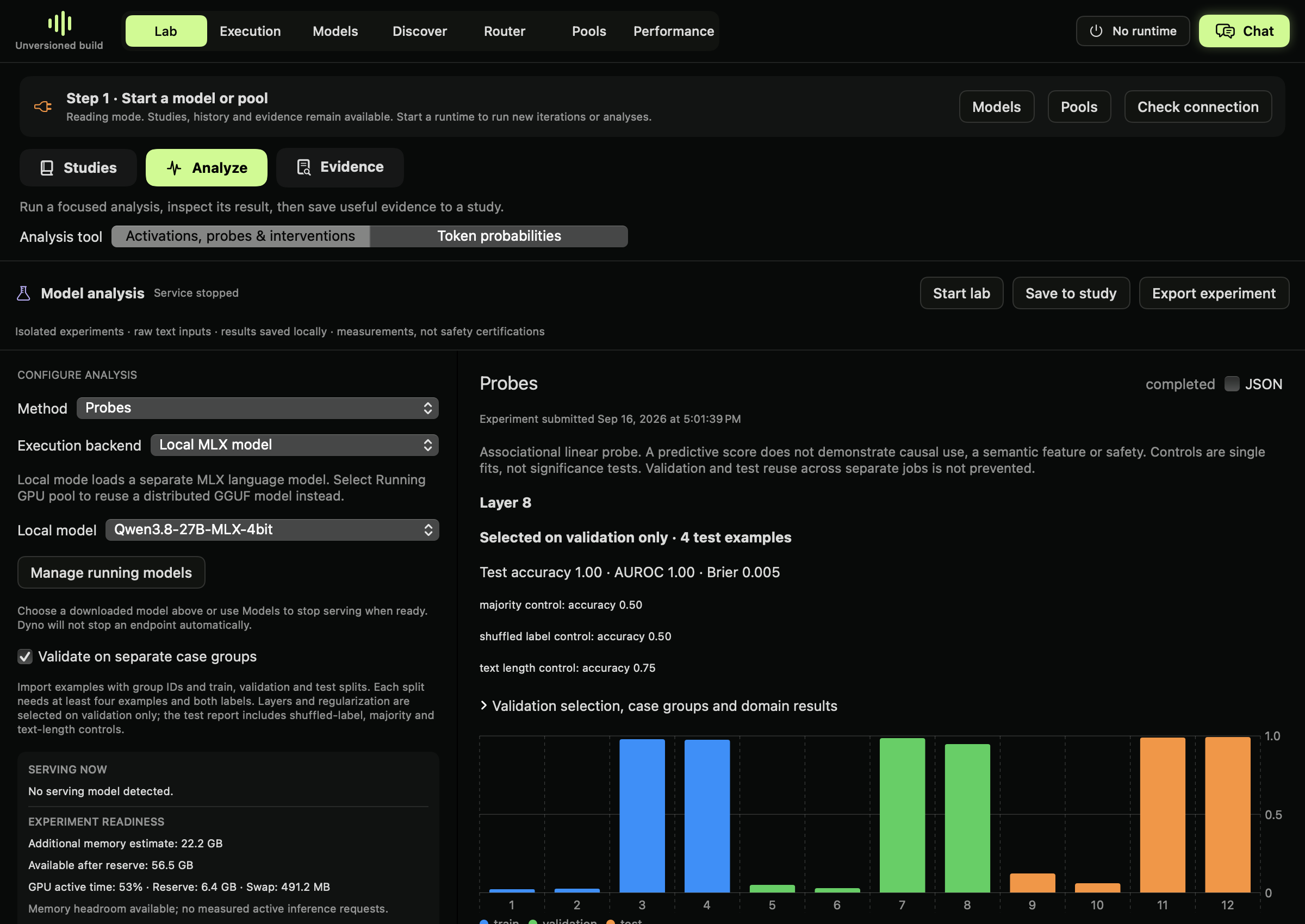This screenshot has height=924, width=1305.
Task: Click the No runtime button
Action: point(1133,32)
